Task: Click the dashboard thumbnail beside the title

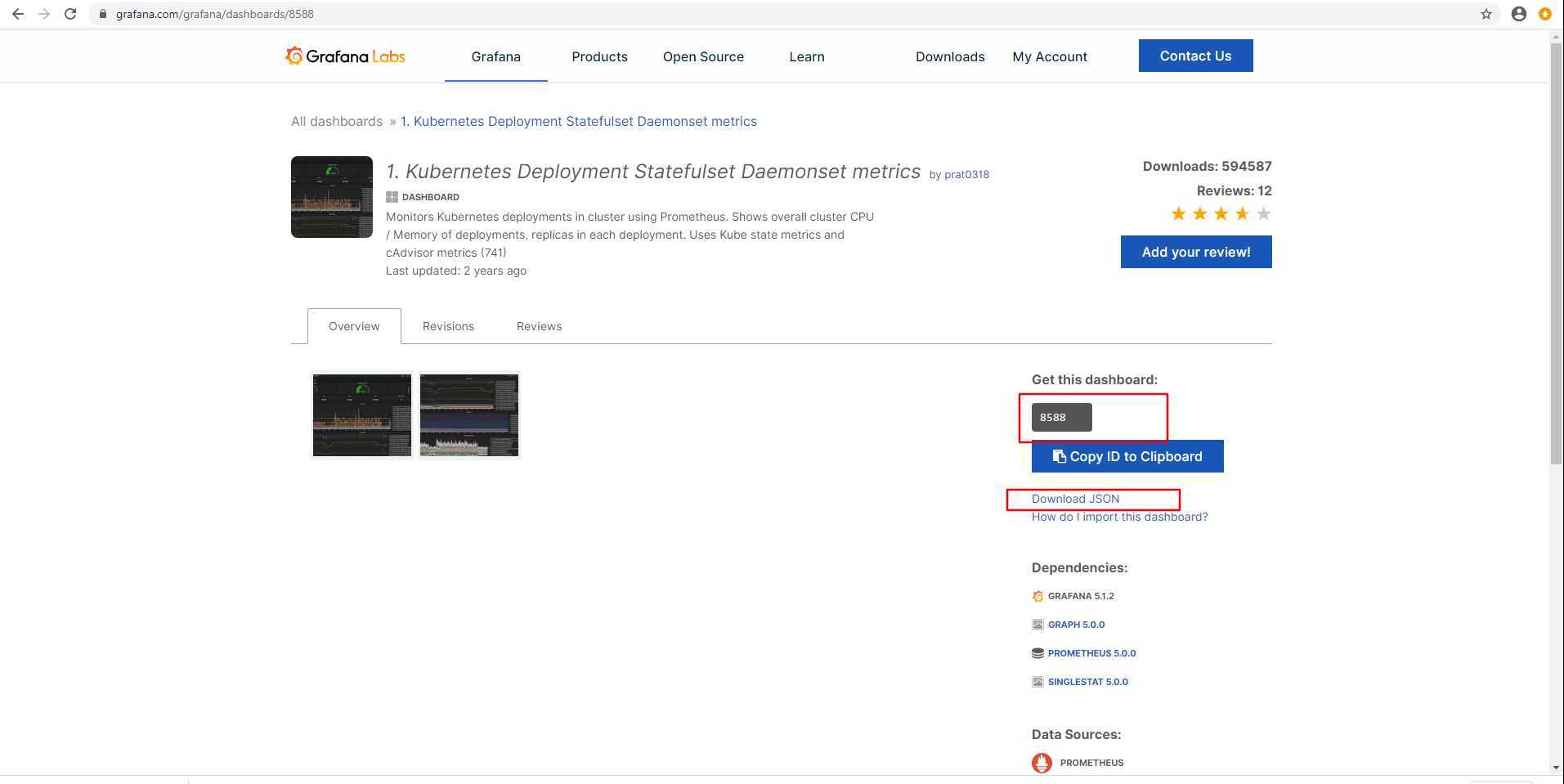Action: tap(332, 197)
